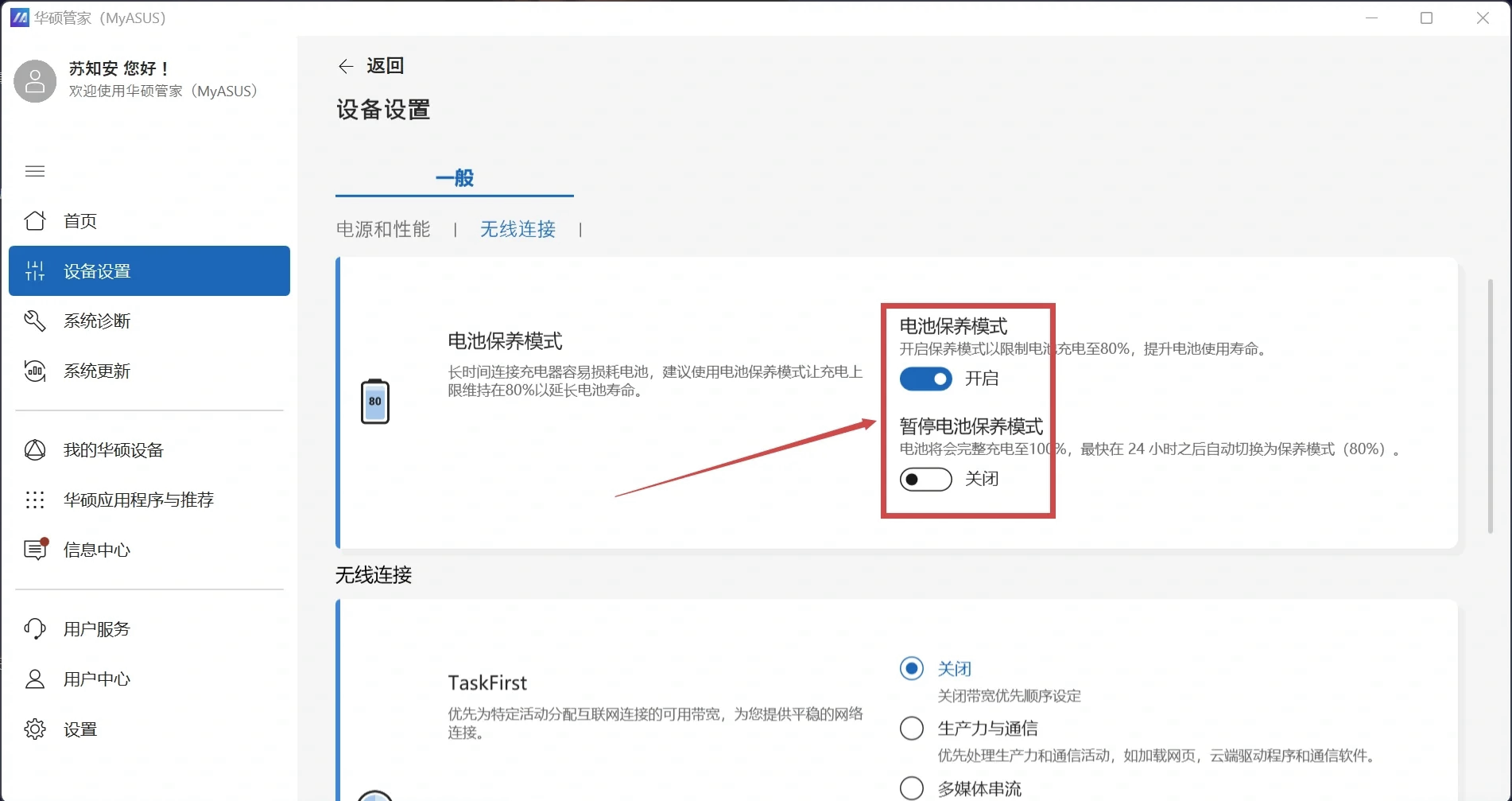Click the ASUS device icon beside 我的华硕设备
Image resolution: width=1512 pixels, height=801 pixels.
[35, 449]
